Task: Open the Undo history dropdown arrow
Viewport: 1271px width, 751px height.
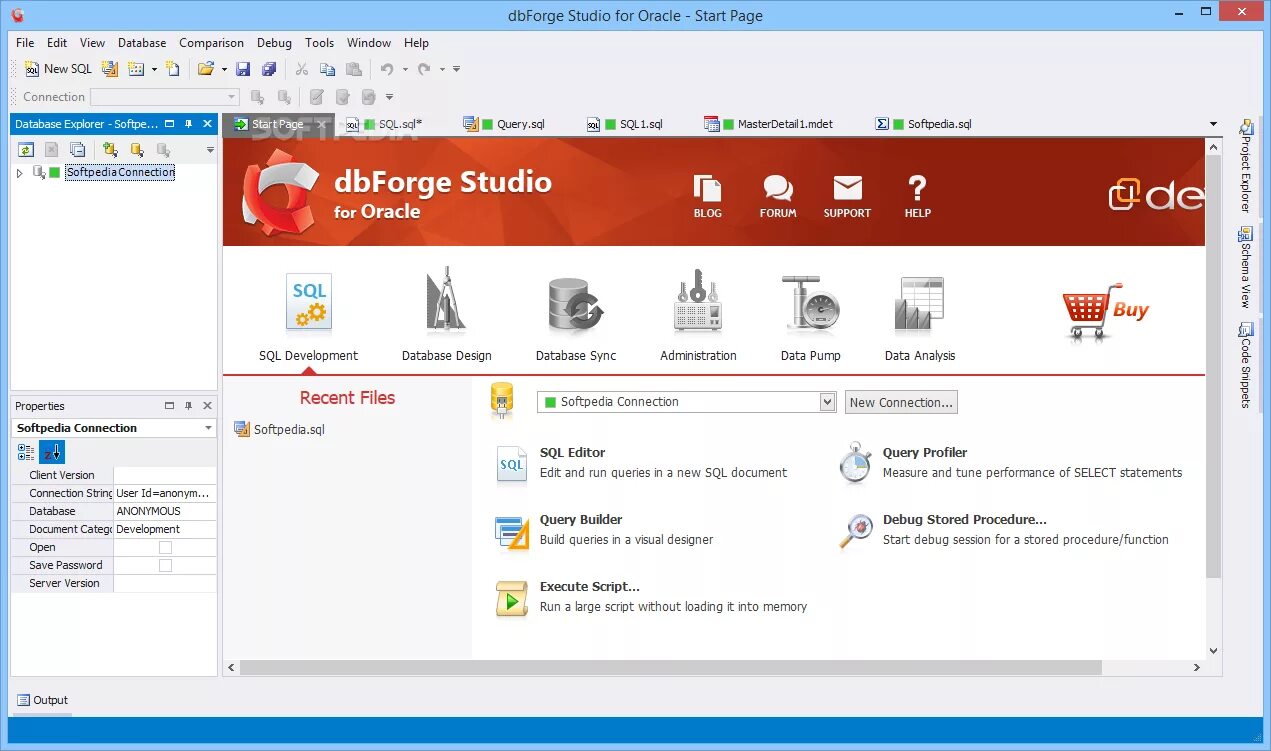Action: (405, 69)
